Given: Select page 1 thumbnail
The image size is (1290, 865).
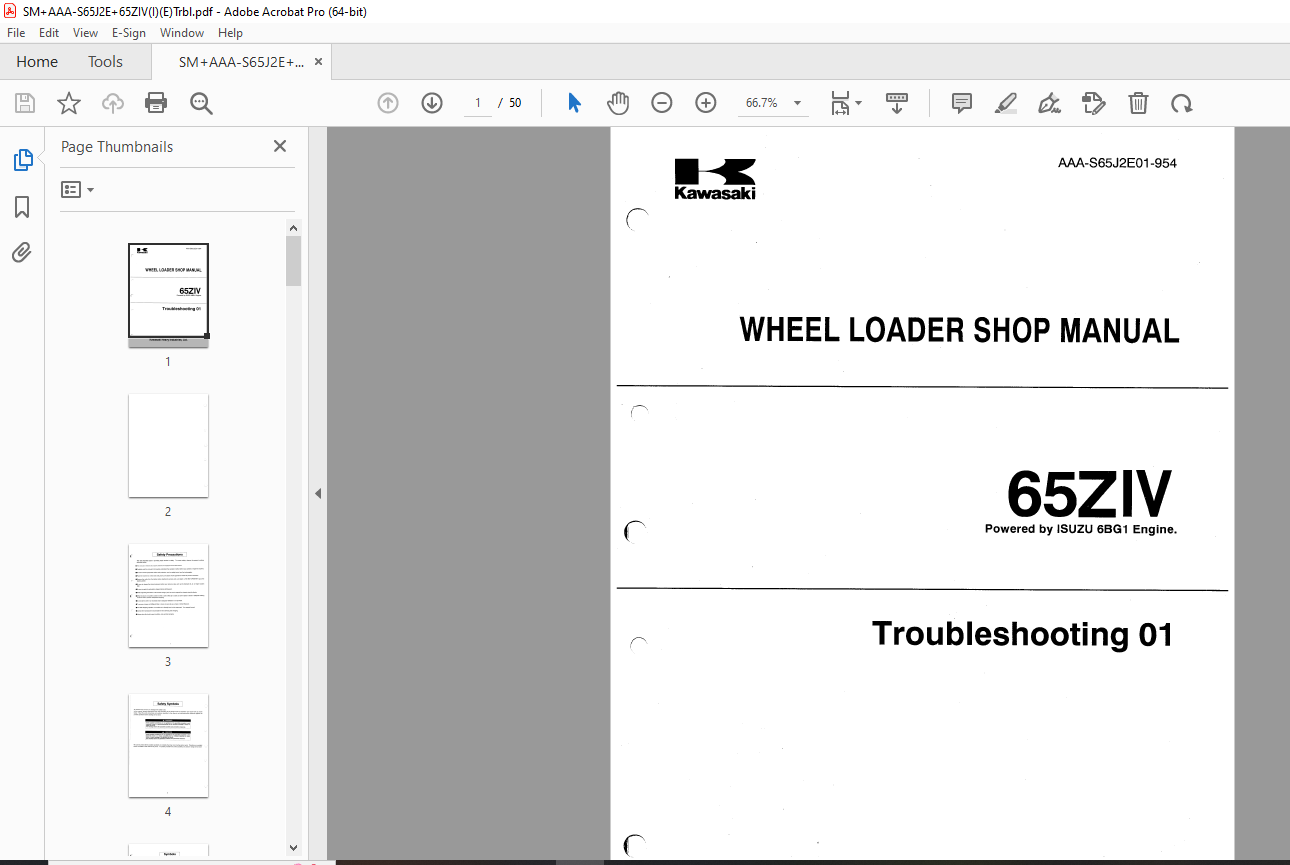Looking at the screenshot, I should click(168, 294).
